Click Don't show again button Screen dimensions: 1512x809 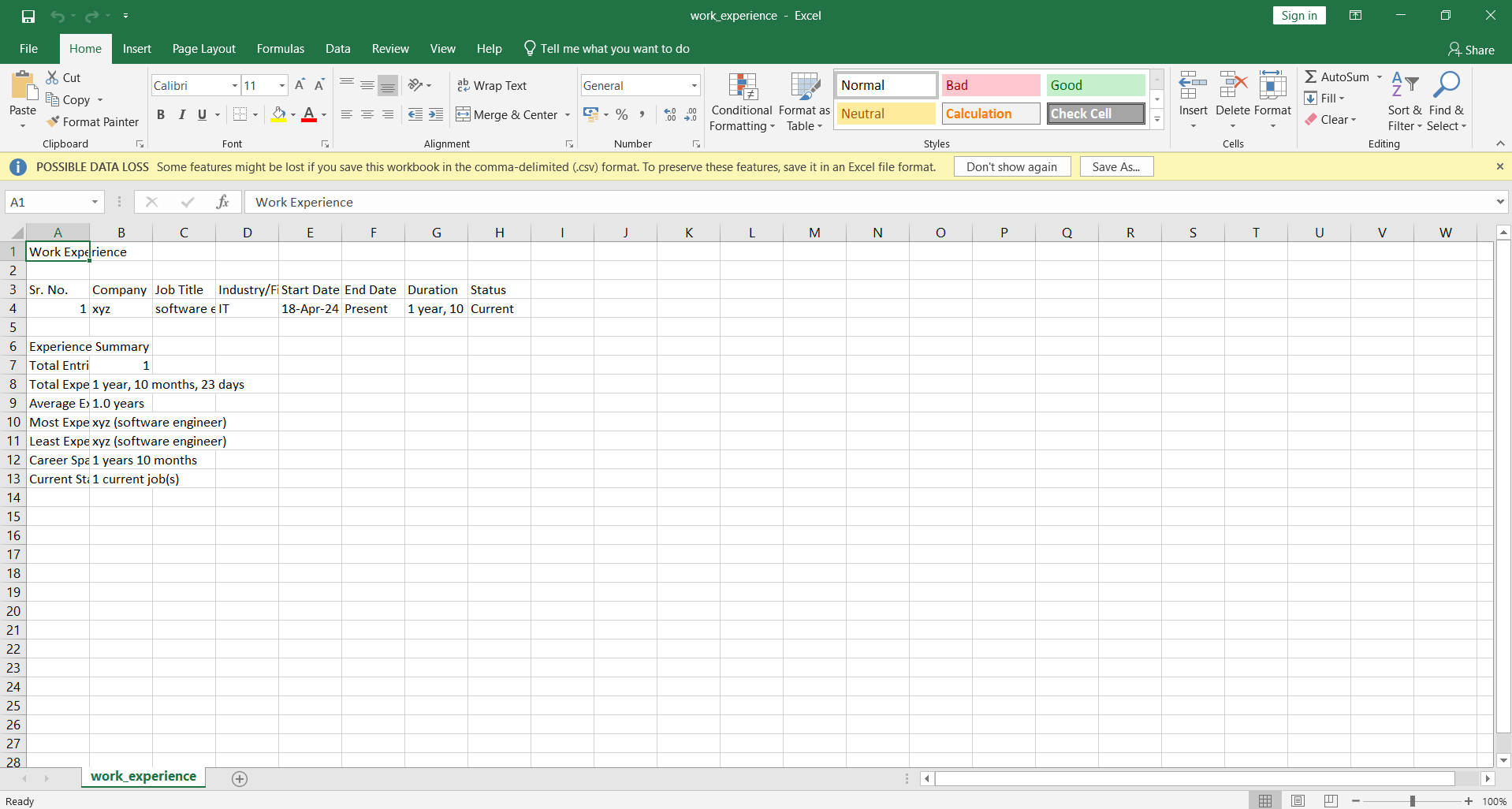pos(1012,167)
